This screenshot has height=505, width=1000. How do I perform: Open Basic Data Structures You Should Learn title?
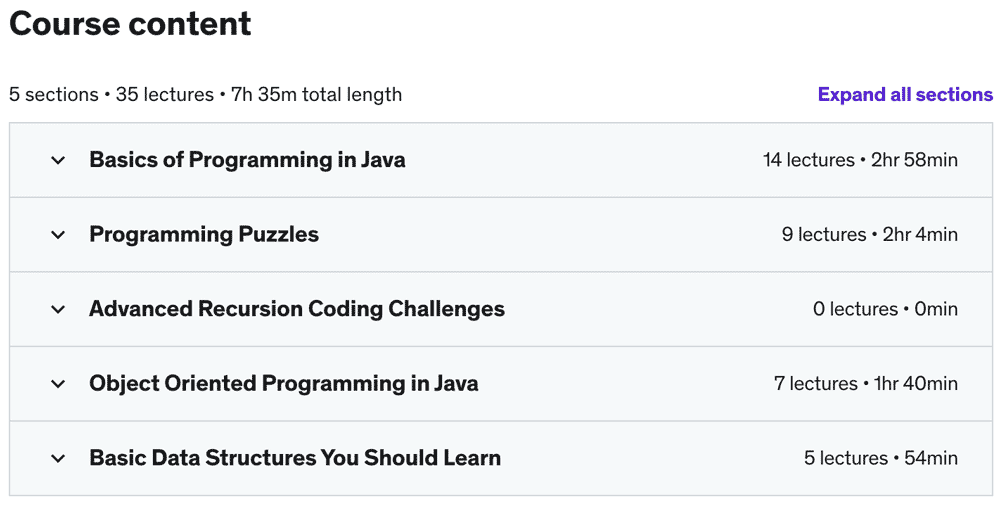pyautogui.click(x=295, y=458)
